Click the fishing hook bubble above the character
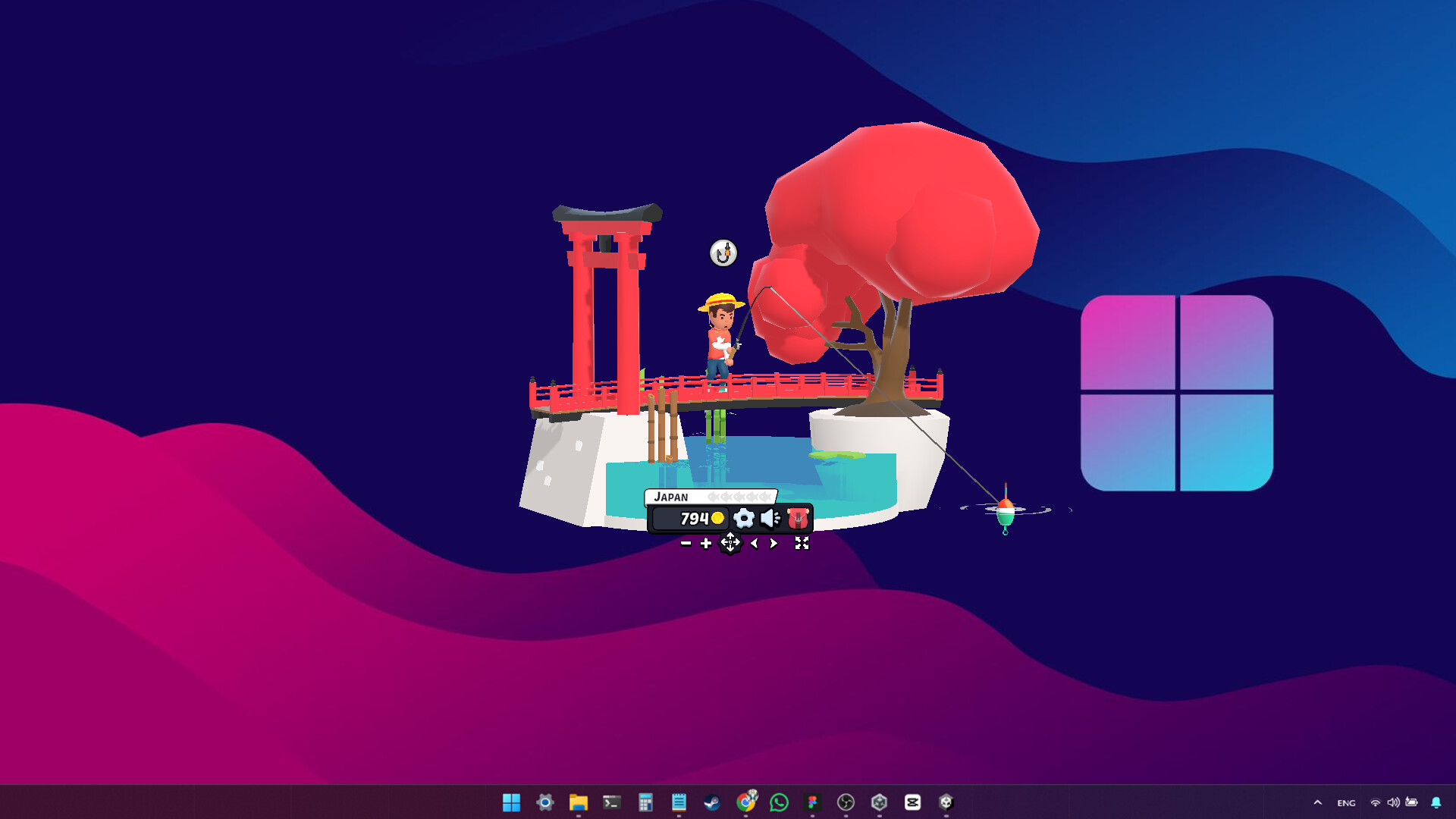The height and width of the screenshot is (819, 1456). point(723,253)
